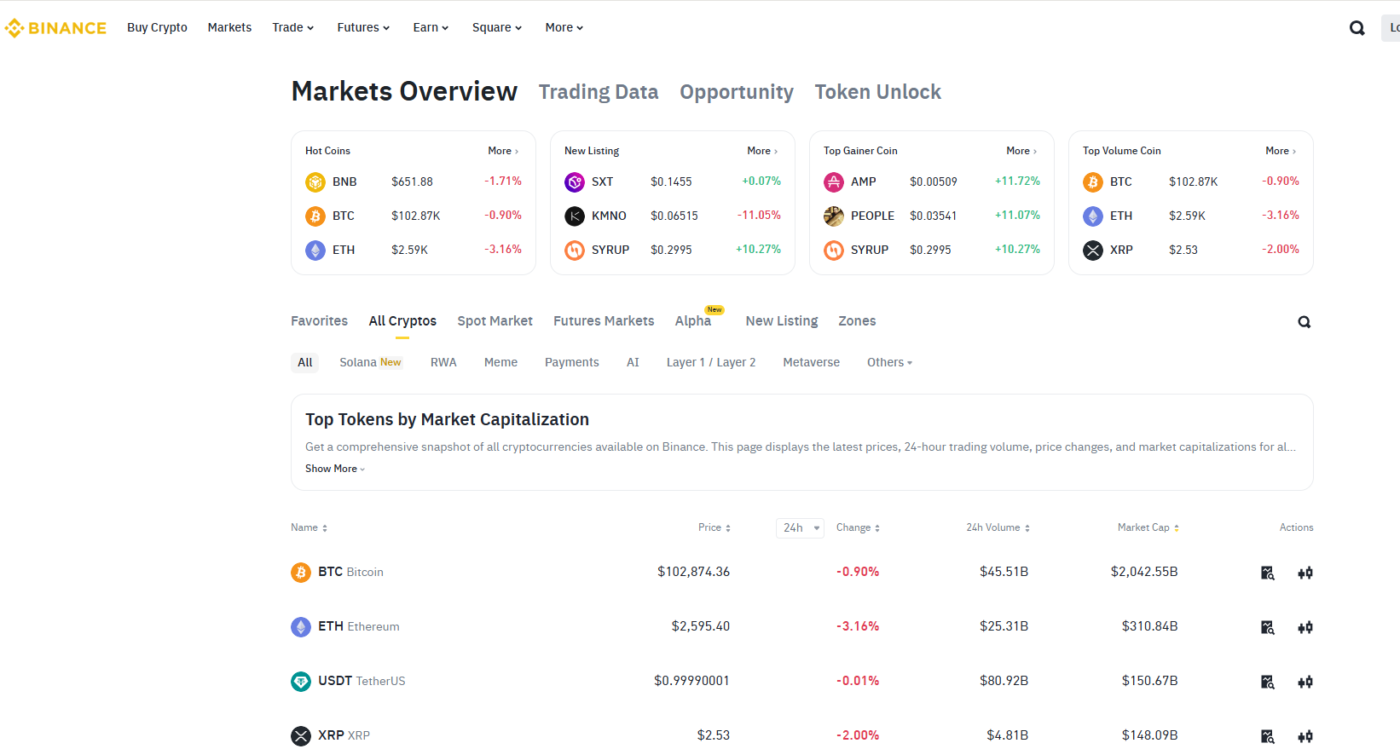Click More link in New Listing card
Viewport: 1400px width, 749px height.
(x=762, y=151)
